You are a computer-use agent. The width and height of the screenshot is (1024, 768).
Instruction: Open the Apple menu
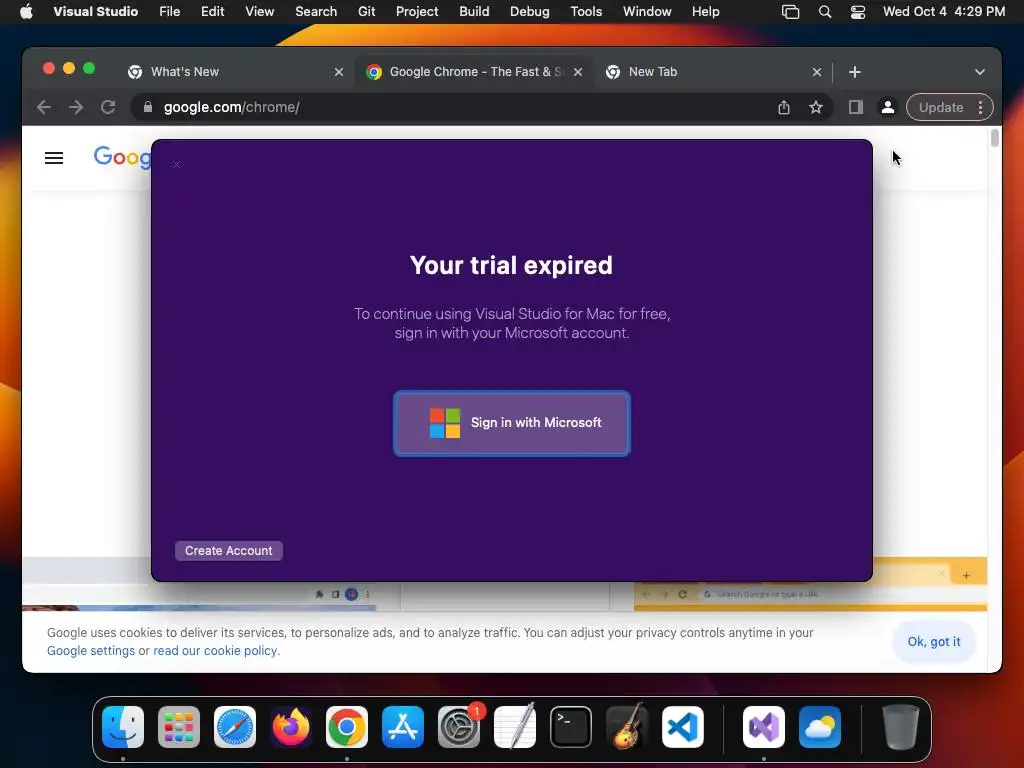pyautogui.click(x=26, y=12)
